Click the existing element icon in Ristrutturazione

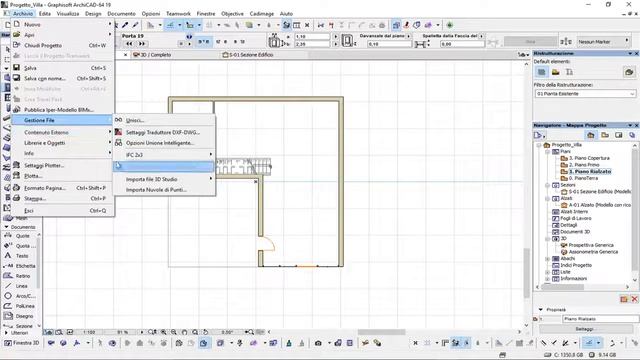(x=542, y=72)
